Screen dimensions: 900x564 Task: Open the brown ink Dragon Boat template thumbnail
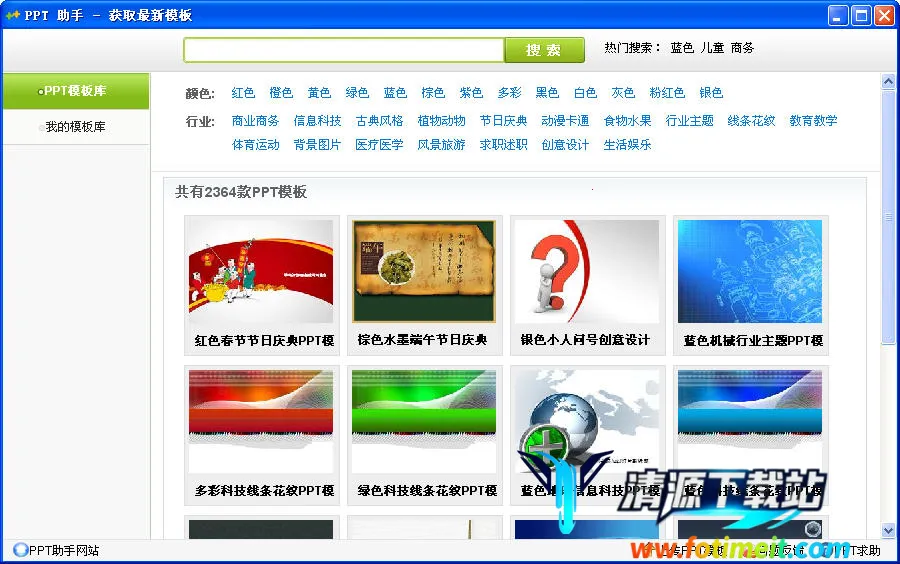pyautogui.click(x=424, y=272)
